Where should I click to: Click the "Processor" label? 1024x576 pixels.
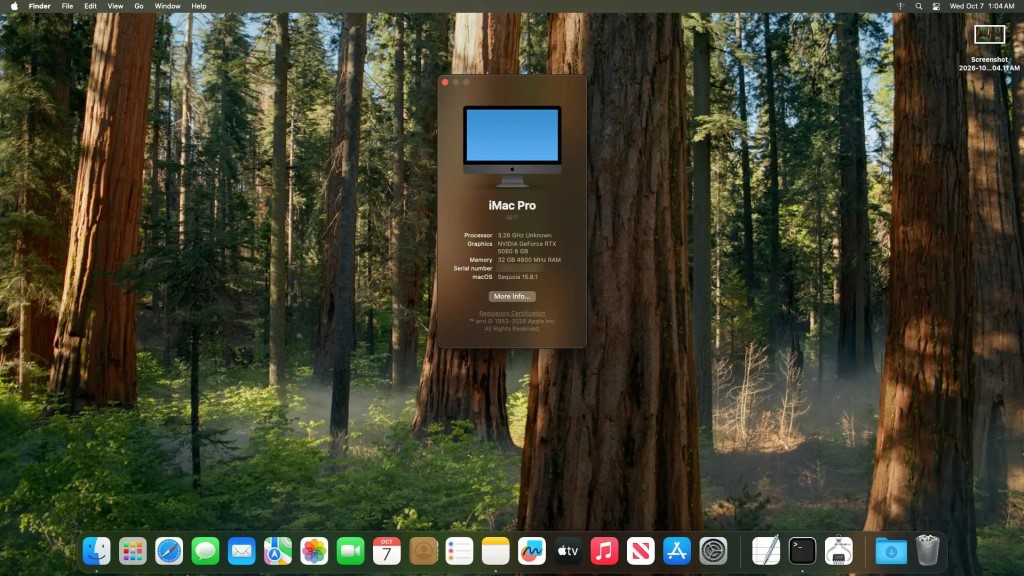tap(478, 235)
